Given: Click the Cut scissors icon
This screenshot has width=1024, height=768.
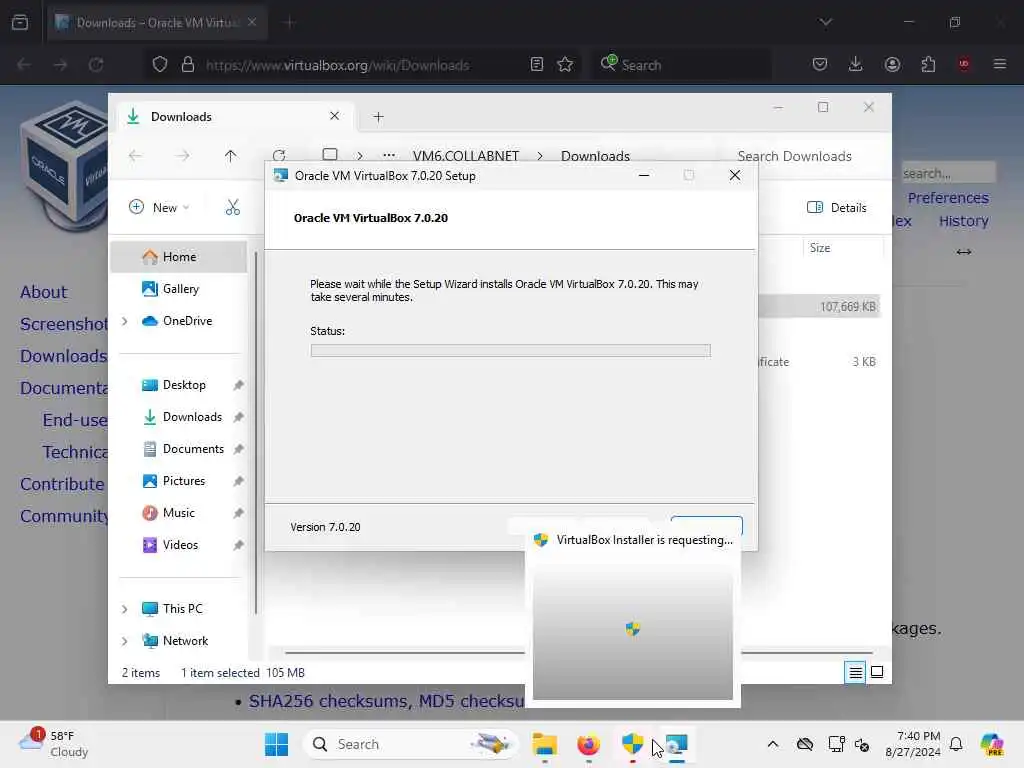Looking at the screenshot, I should point(232,208).
